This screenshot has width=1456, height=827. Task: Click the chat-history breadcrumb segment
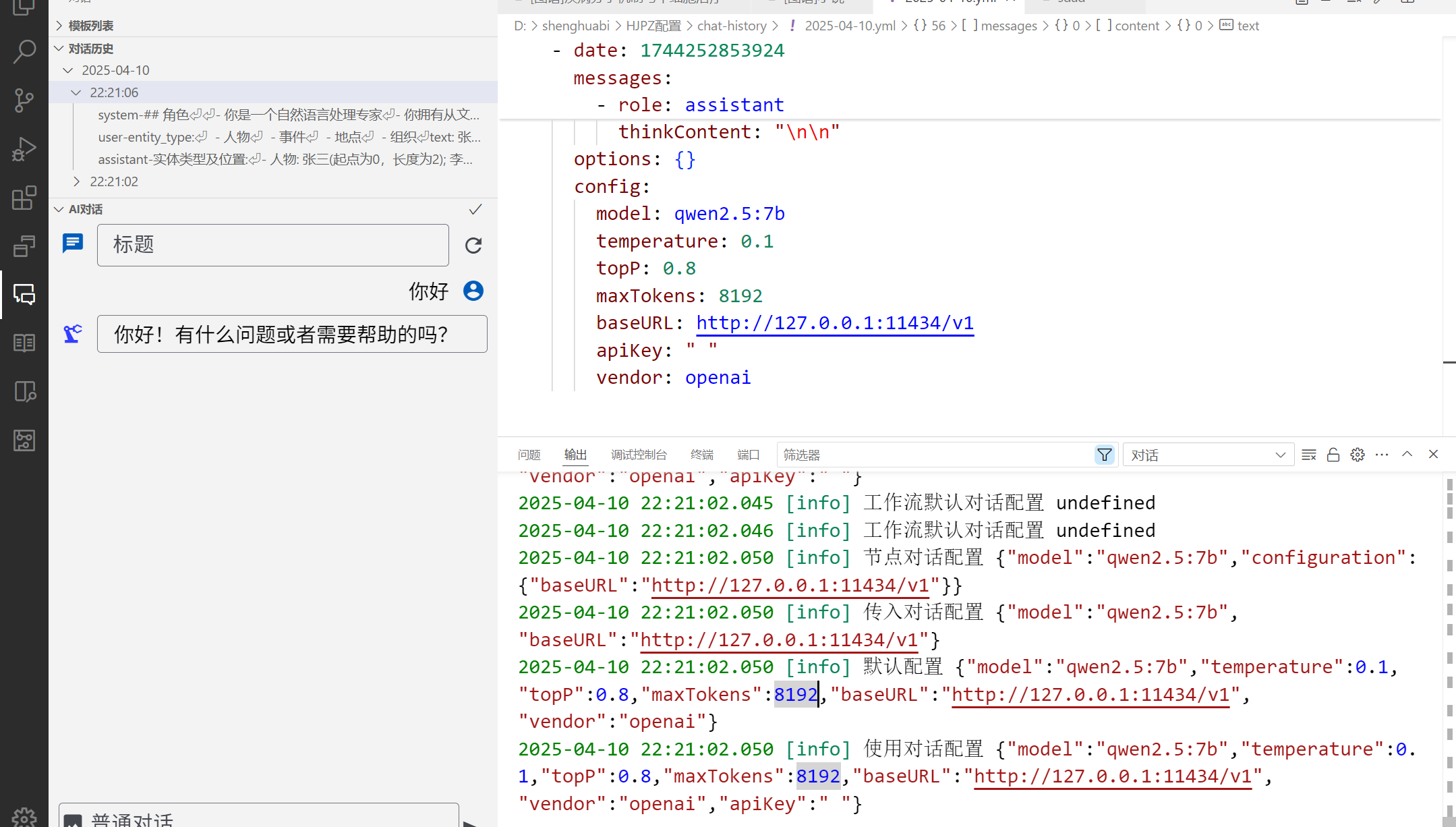[x=732, y=26]
